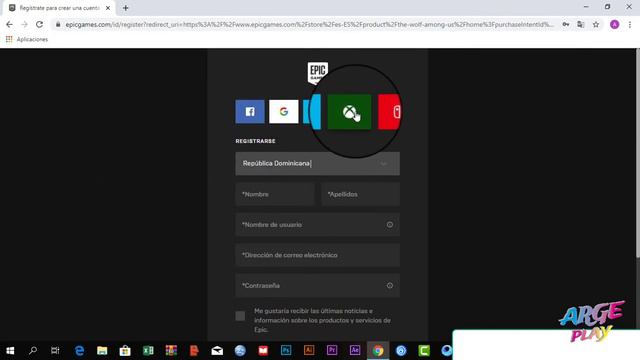Tick the news and information checkbox
This screenshot has height=360, width=640.
[240, 316]
